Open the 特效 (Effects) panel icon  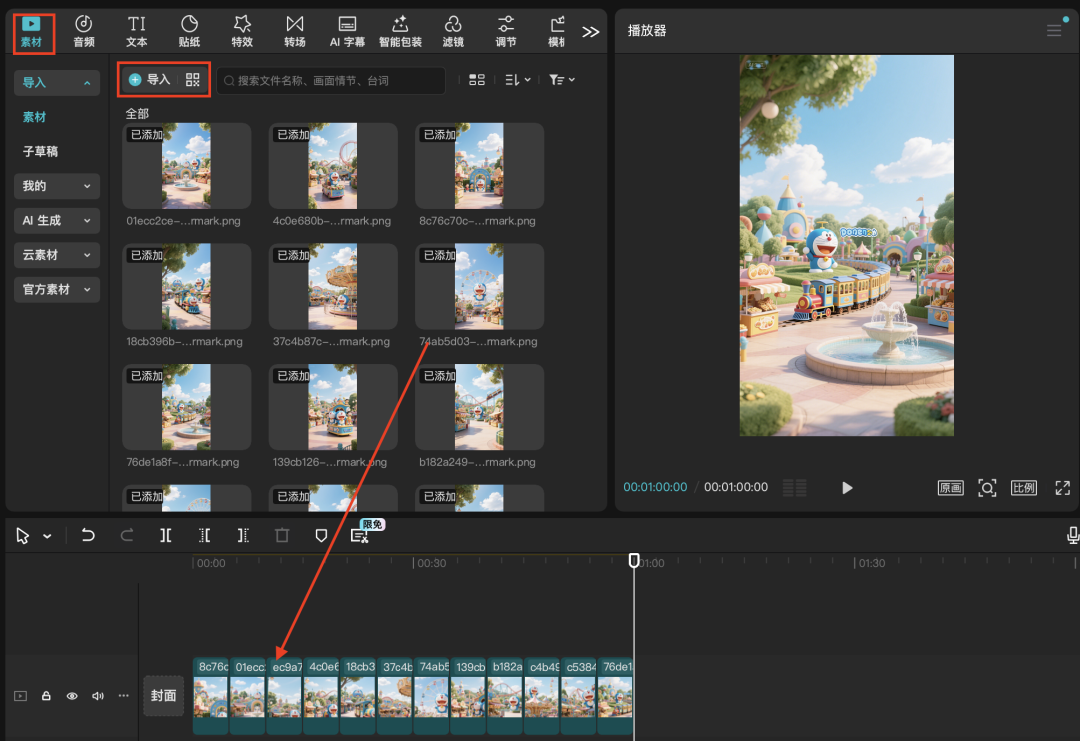pyautogui.click(x=242, y=30)
